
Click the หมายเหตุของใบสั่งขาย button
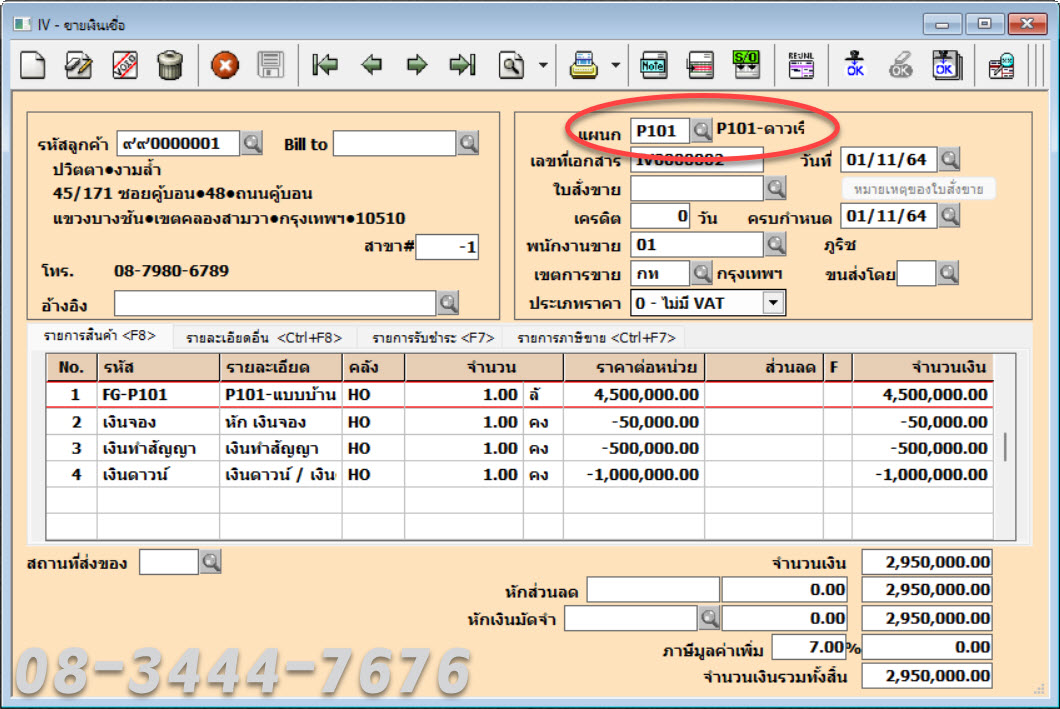[918, 189]
